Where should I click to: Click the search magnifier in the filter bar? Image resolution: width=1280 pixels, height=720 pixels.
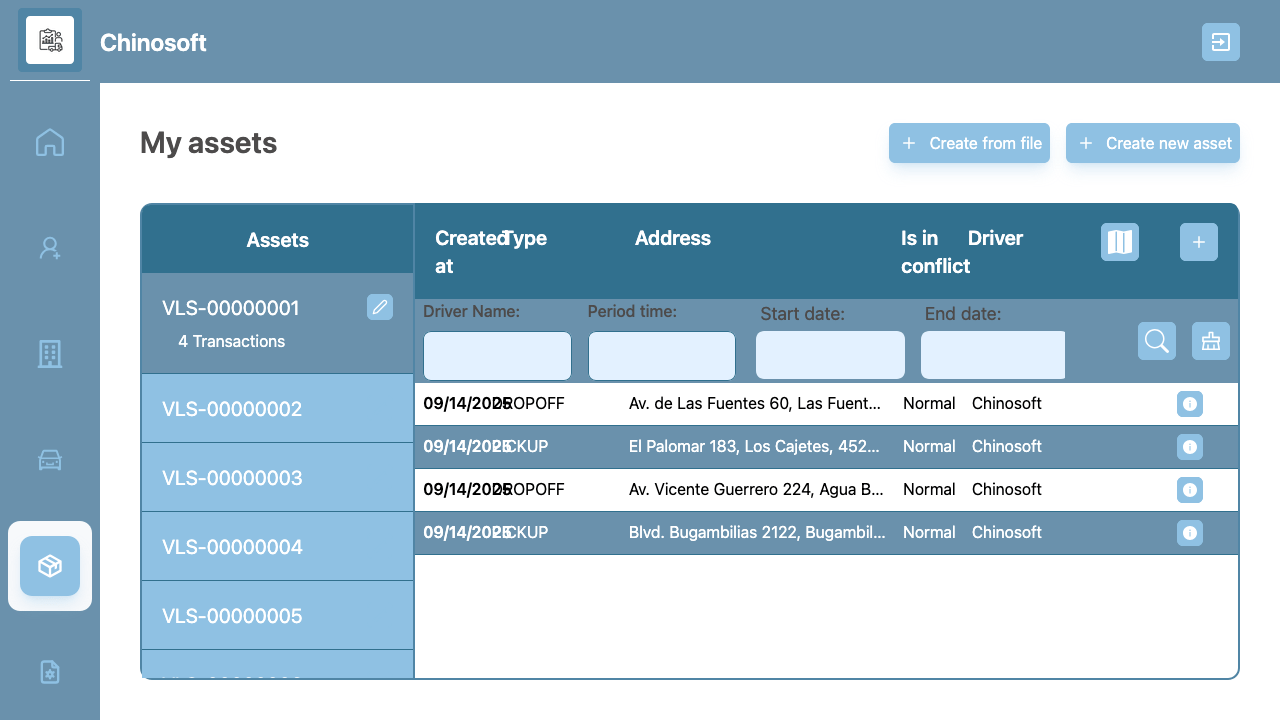point(1156,341)
